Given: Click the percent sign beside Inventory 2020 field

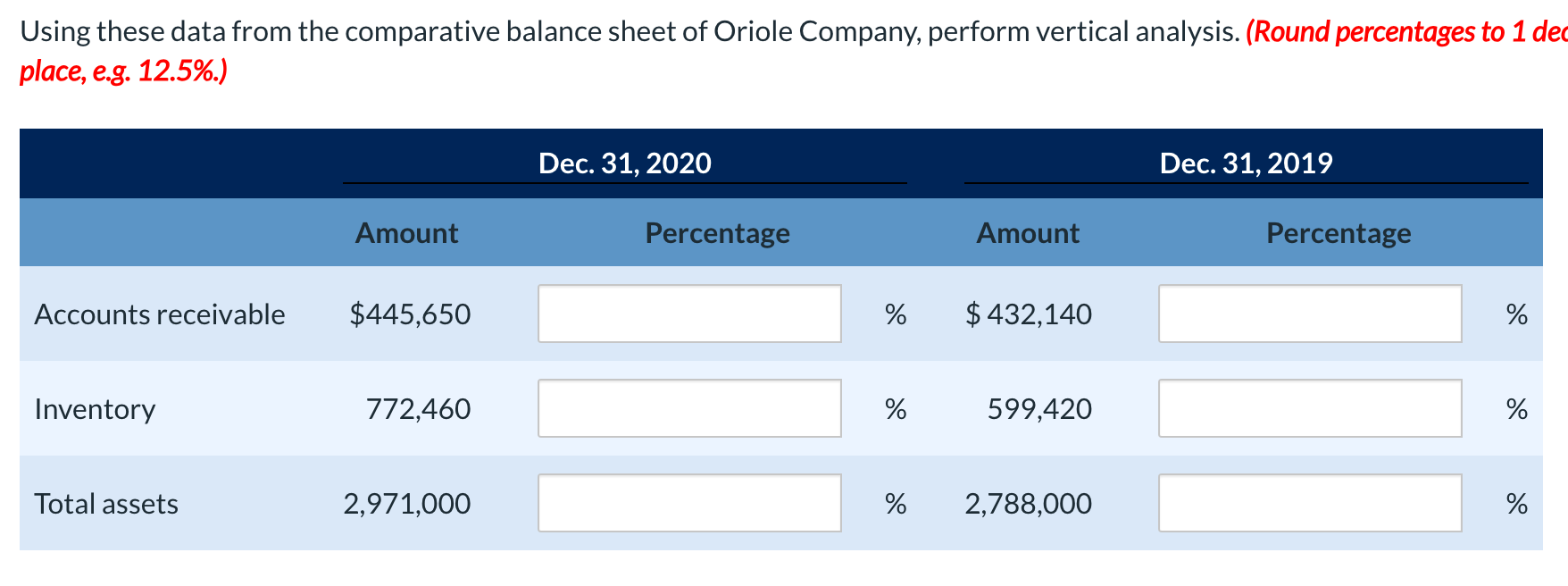Looking at the screenshot, I should click(x=894, y=409).
